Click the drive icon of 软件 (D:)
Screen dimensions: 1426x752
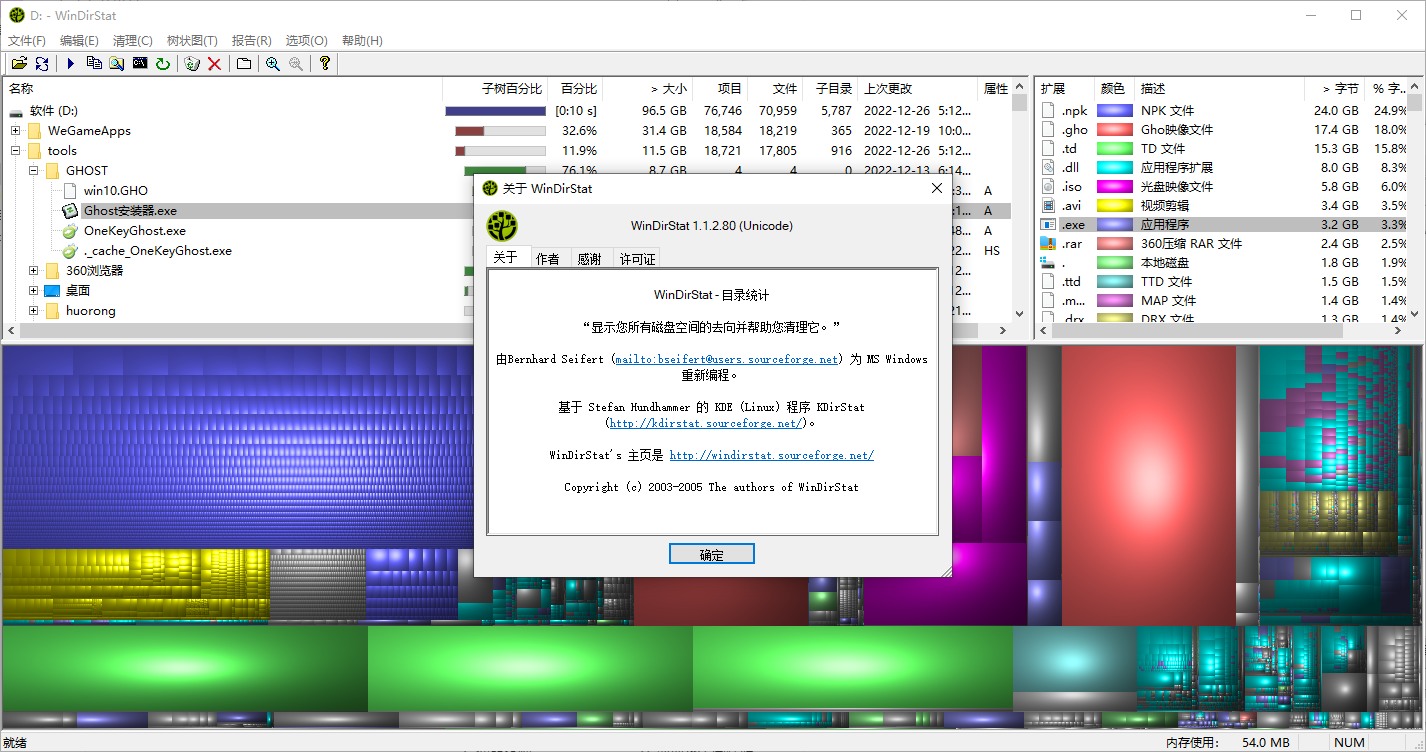tap(17, 111)
